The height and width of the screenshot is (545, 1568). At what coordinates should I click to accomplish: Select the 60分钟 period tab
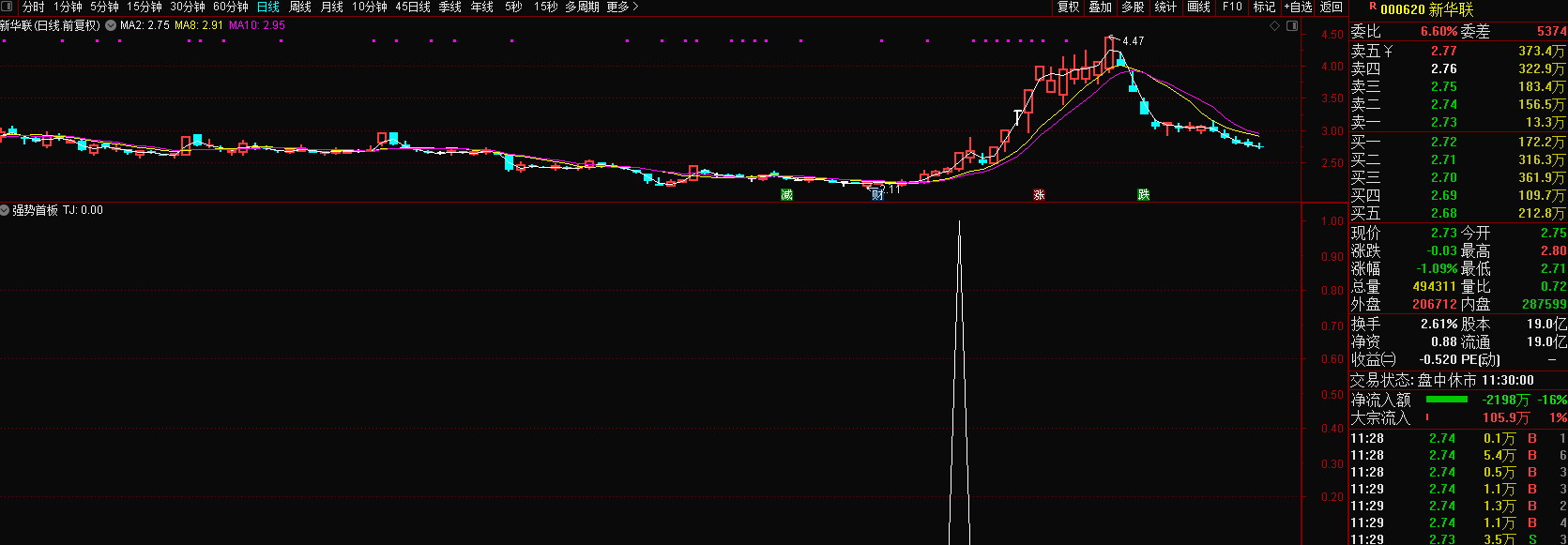pyautogui.click(x=231, y=7)
